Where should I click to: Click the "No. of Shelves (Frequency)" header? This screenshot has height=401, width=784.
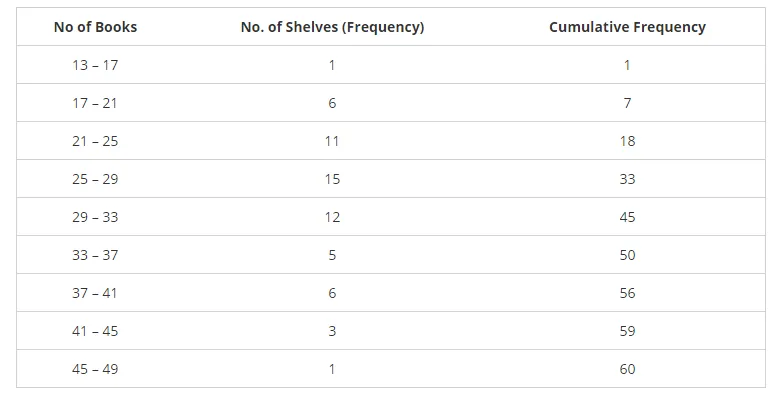click(332, 27)
